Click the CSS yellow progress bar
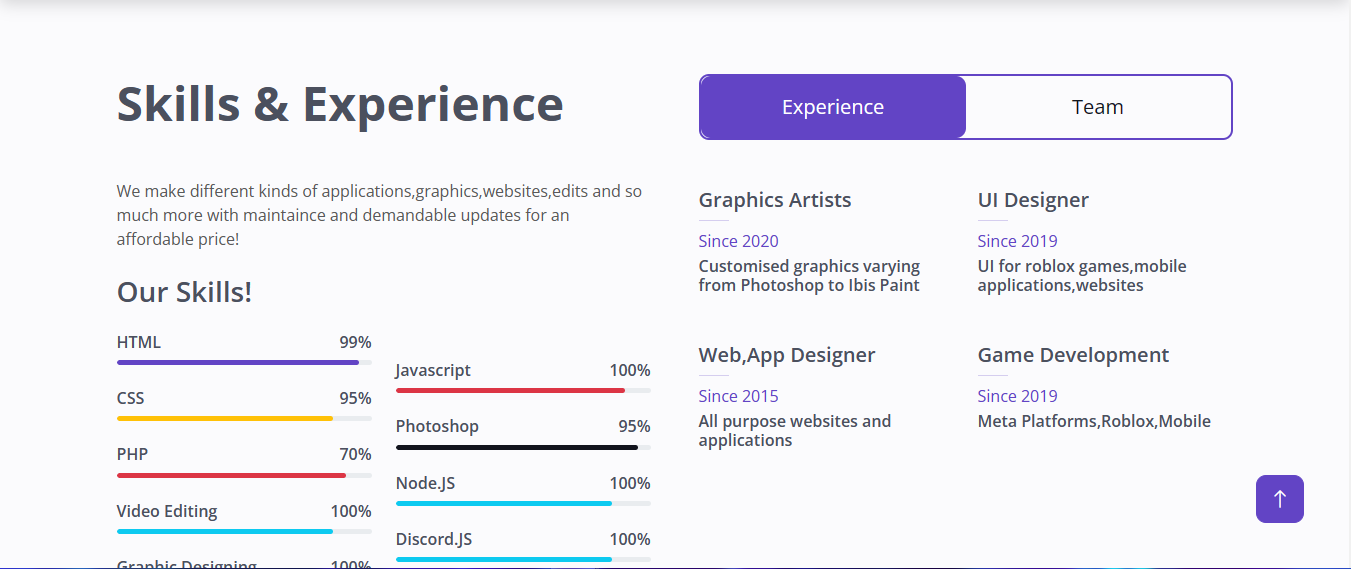 (x=244, y=418)
